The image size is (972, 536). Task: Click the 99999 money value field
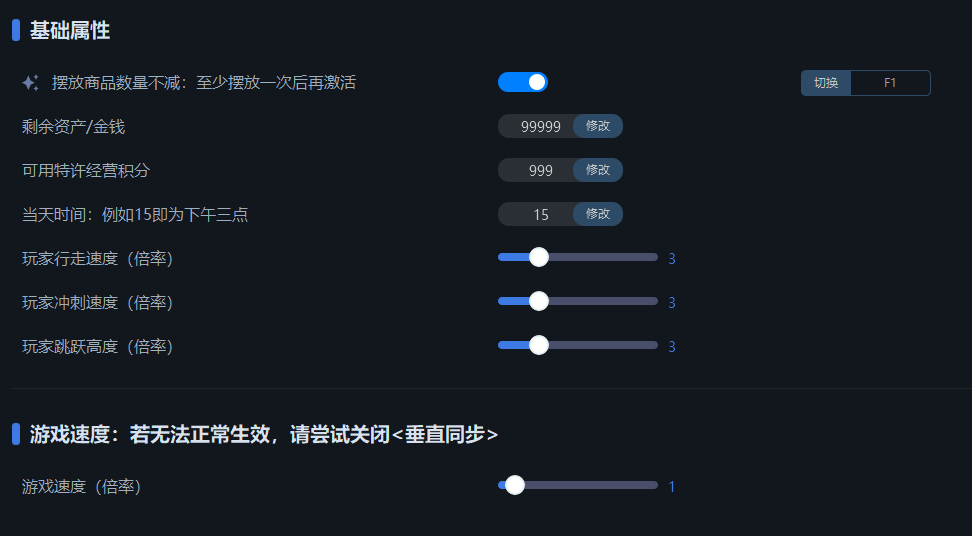pos(537,126)
